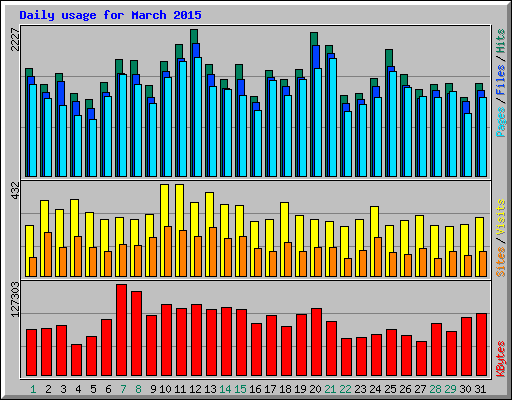This screenshot has height=400, width=512.
Task: Select day 5 on the x-axis
Action: (x=93, y=389)
